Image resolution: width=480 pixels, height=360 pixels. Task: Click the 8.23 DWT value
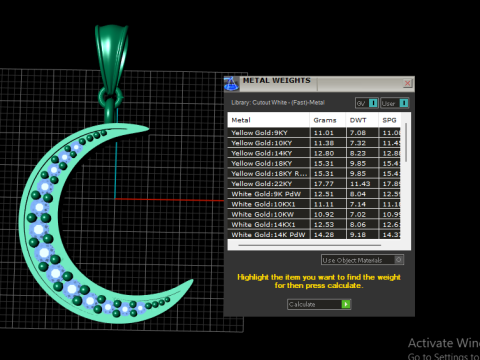pos(358,153)
